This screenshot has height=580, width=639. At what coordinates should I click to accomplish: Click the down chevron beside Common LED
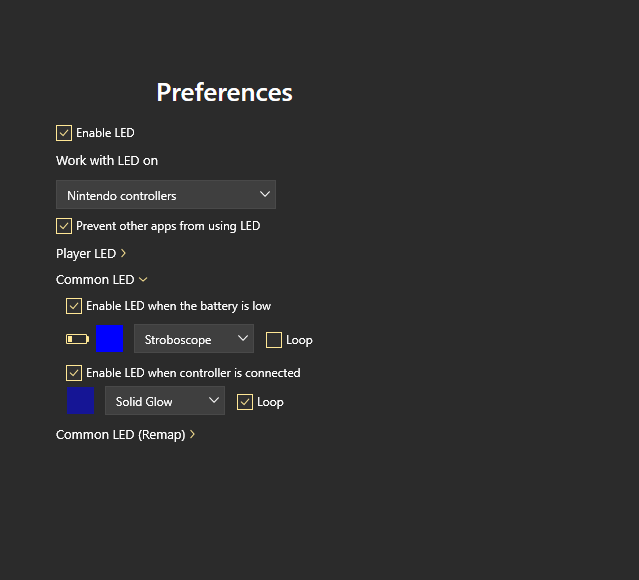pyautogui.click(x=143, y=280)
